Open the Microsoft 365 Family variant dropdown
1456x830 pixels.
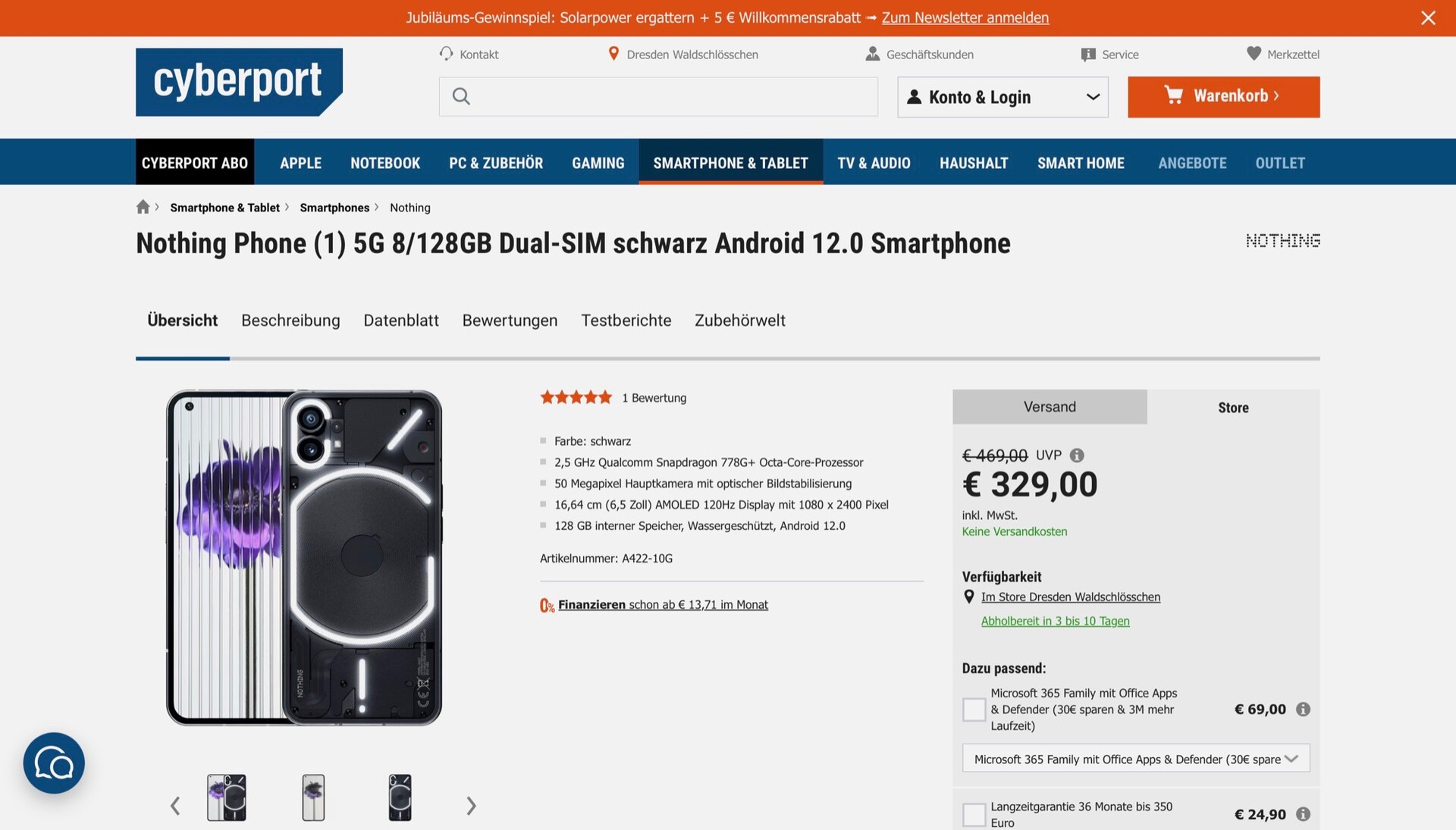[x=1135, y=759]
